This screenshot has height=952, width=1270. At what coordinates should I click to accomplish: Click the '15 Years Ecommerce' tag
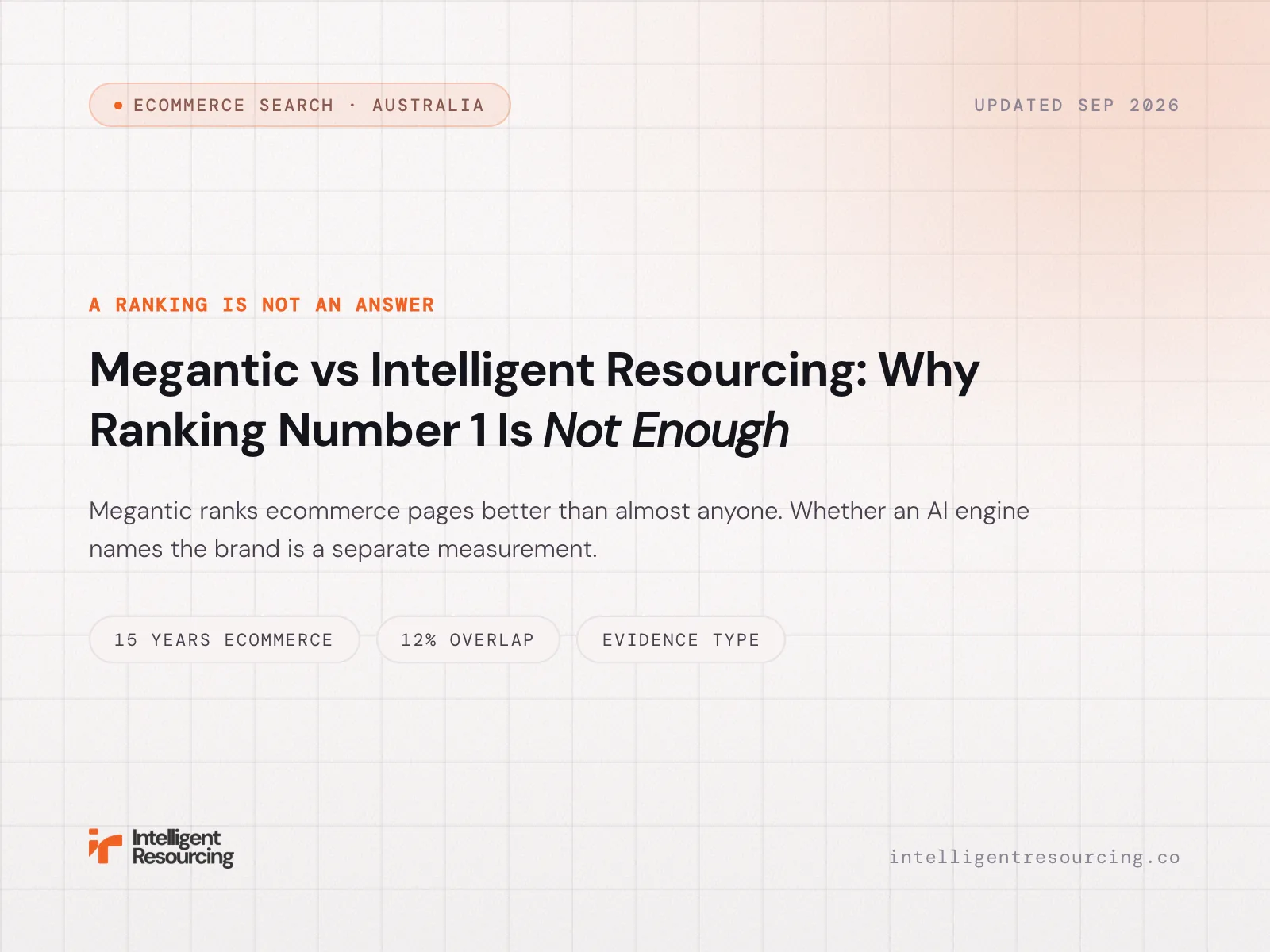pos(224,639)
